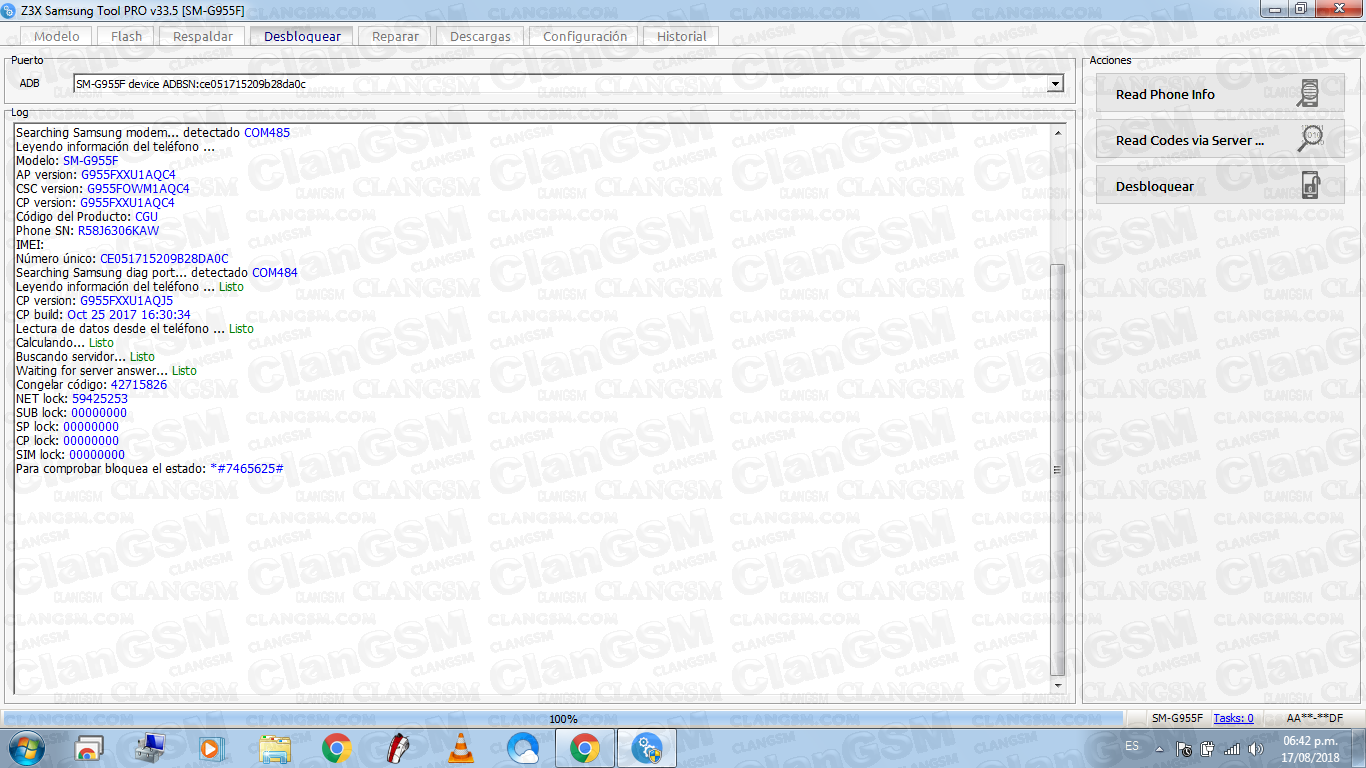Open the Chrome Remote Desktop taskbar icon
This screenshot has height=768, width=1366.
coord(90,748)
